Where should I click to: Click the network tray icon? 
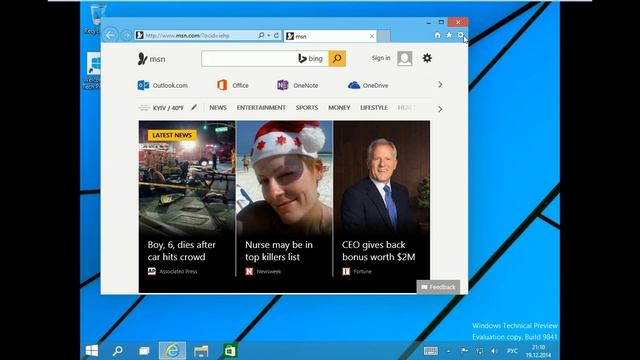tap(480, 351)
